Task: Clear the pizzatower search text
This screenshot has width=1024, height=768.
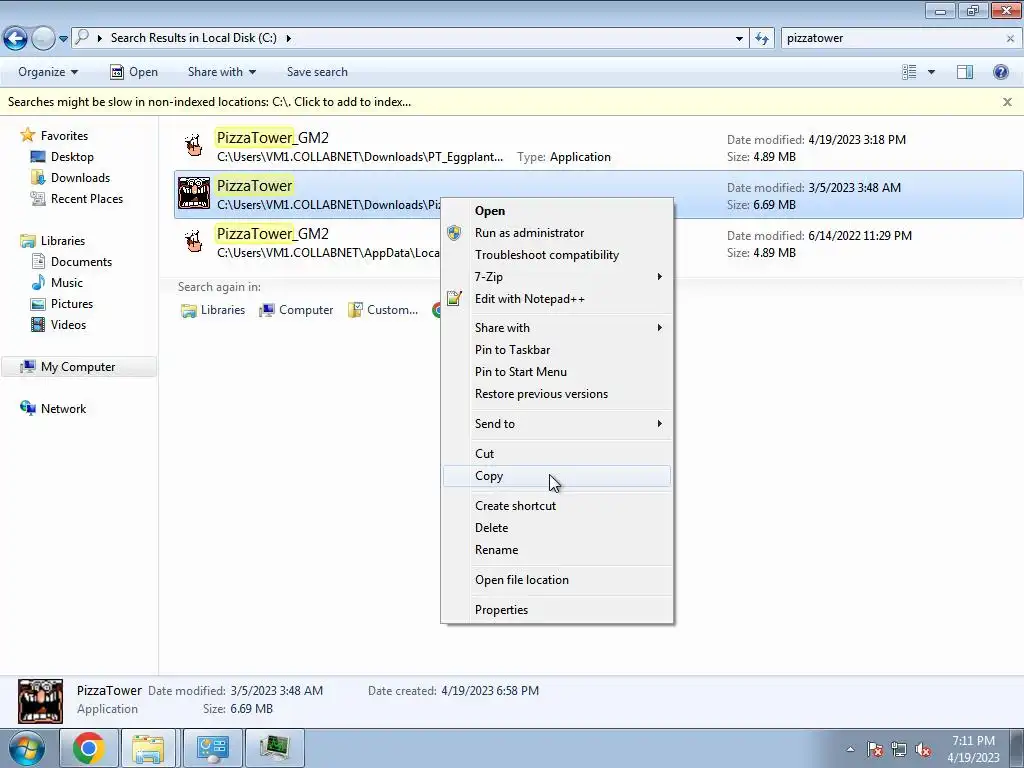Action: [x=1010, y=39]
